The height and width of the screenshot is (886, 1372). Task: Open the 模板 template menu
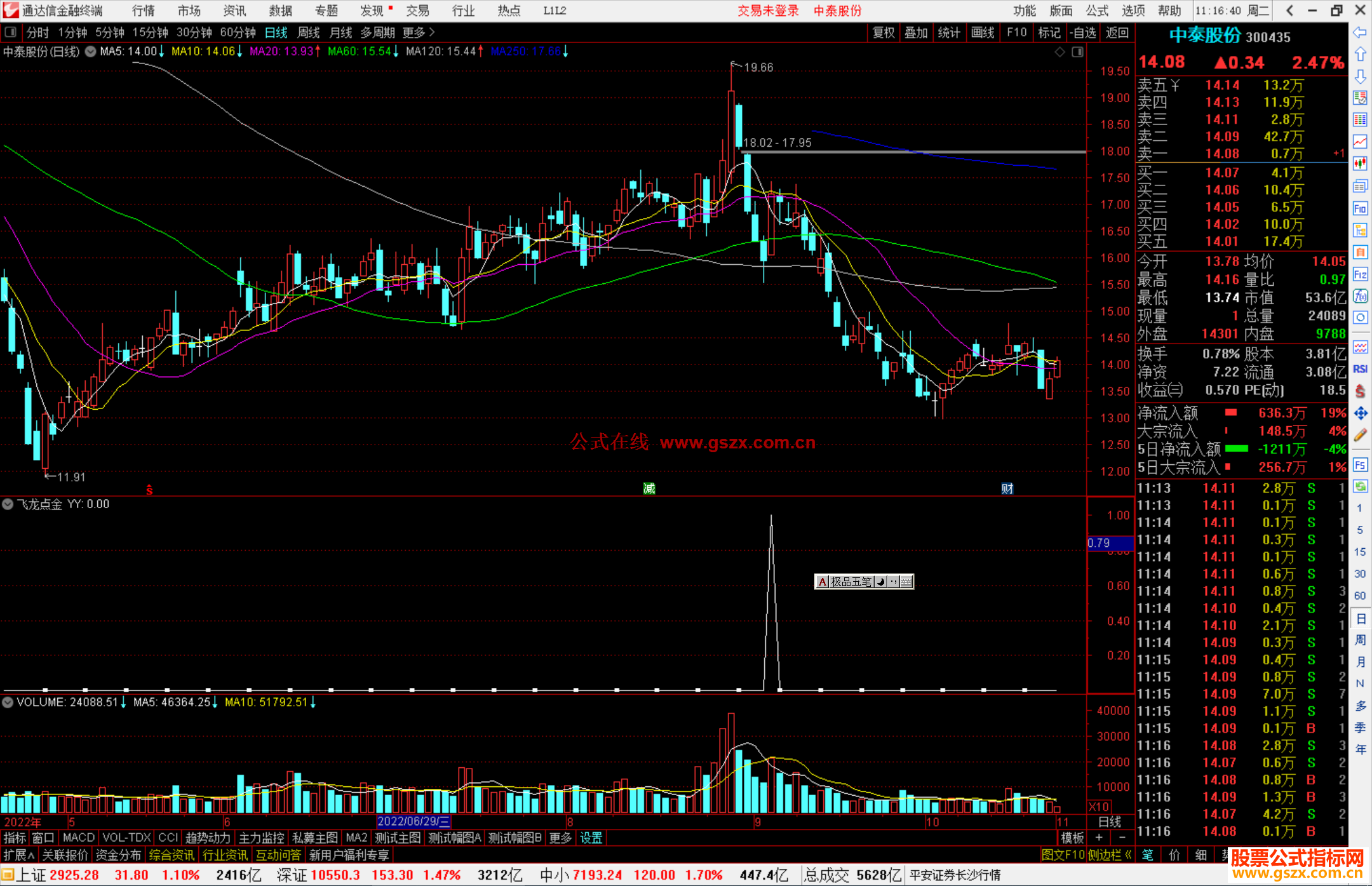point(1072,838)
